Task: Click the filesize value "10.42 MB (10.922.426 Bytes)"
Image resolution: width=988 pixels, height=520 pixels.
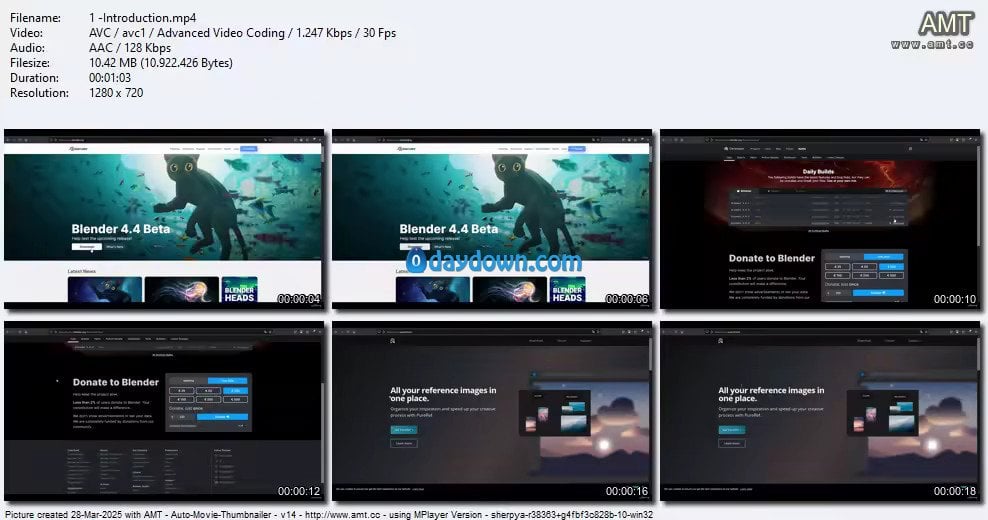Action: pos(161,63)
